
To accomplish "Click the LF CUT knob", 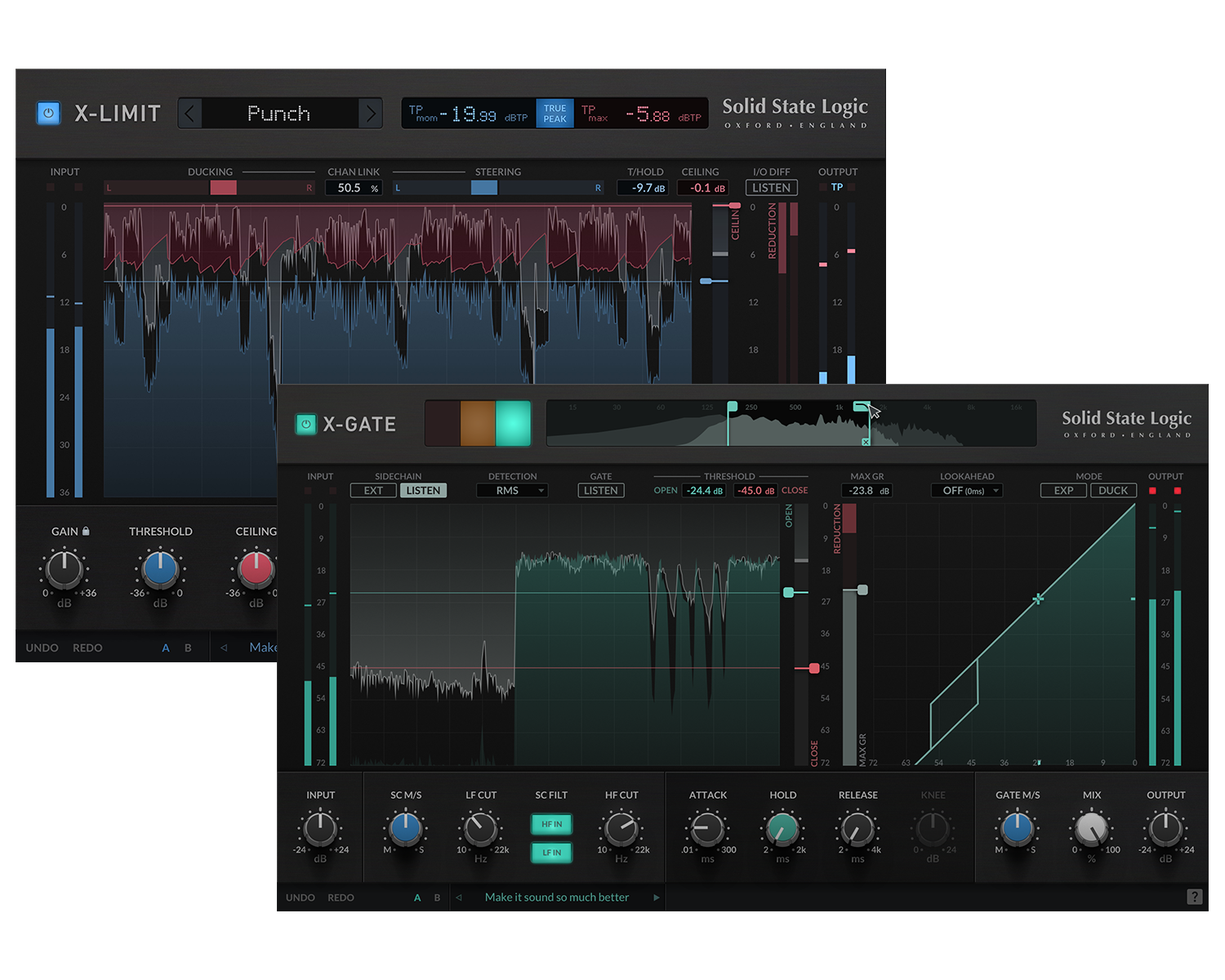I will pyautogui.click(x=480, y=828).
